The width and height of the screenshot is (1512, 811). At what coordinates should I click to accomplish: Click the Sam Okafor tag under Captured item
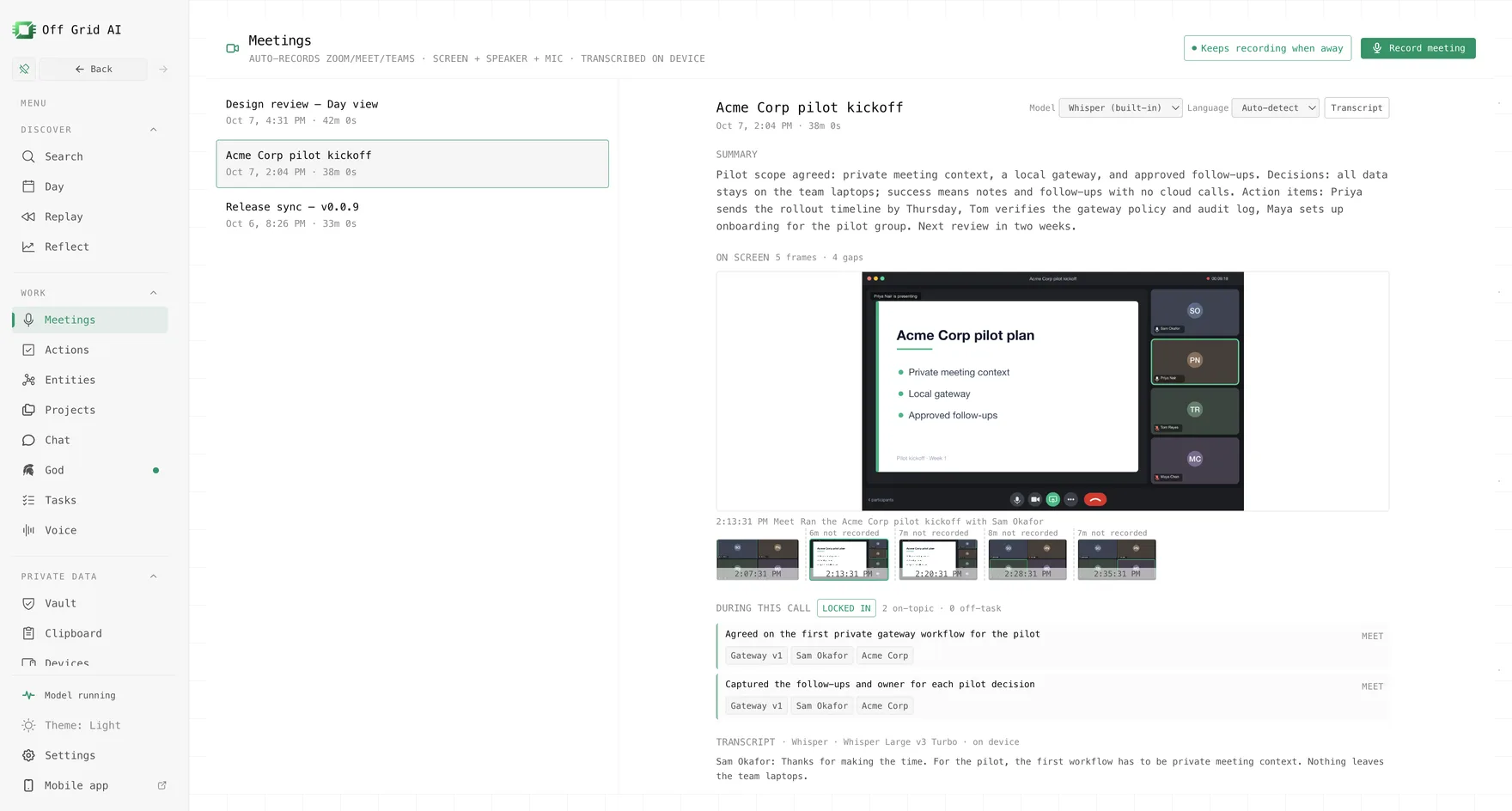click(821, 706)
